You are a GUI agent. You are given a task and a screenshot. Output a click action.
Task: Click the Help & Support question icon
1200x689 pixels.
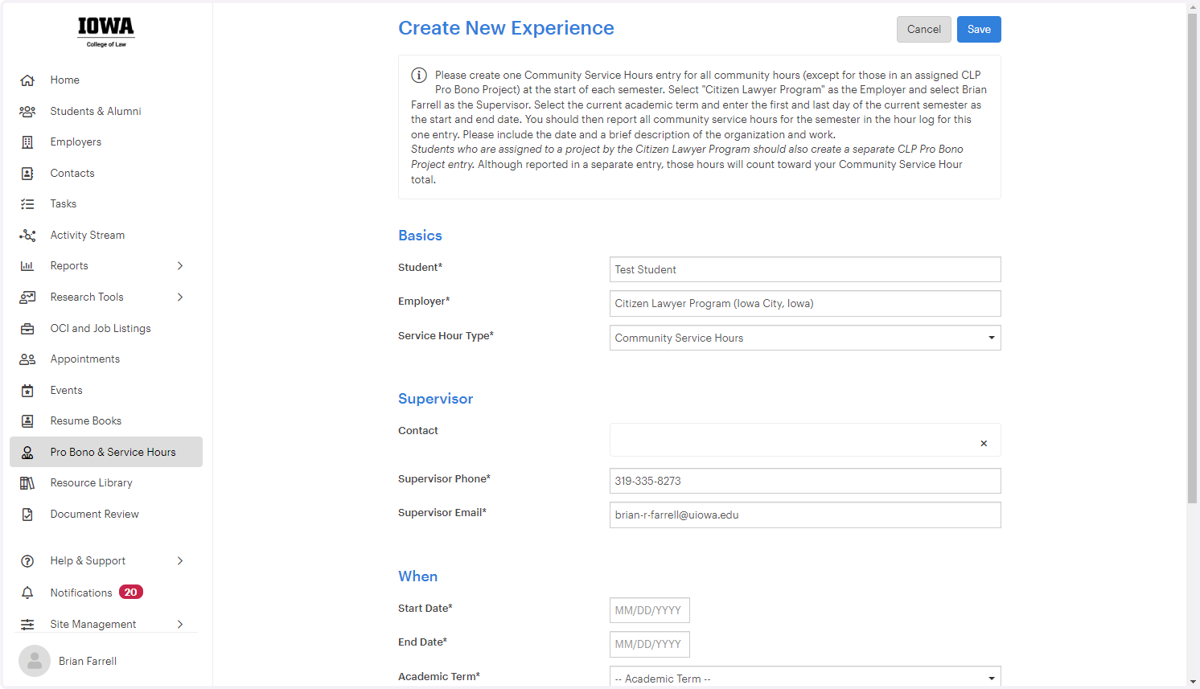(x=28, y=561)
